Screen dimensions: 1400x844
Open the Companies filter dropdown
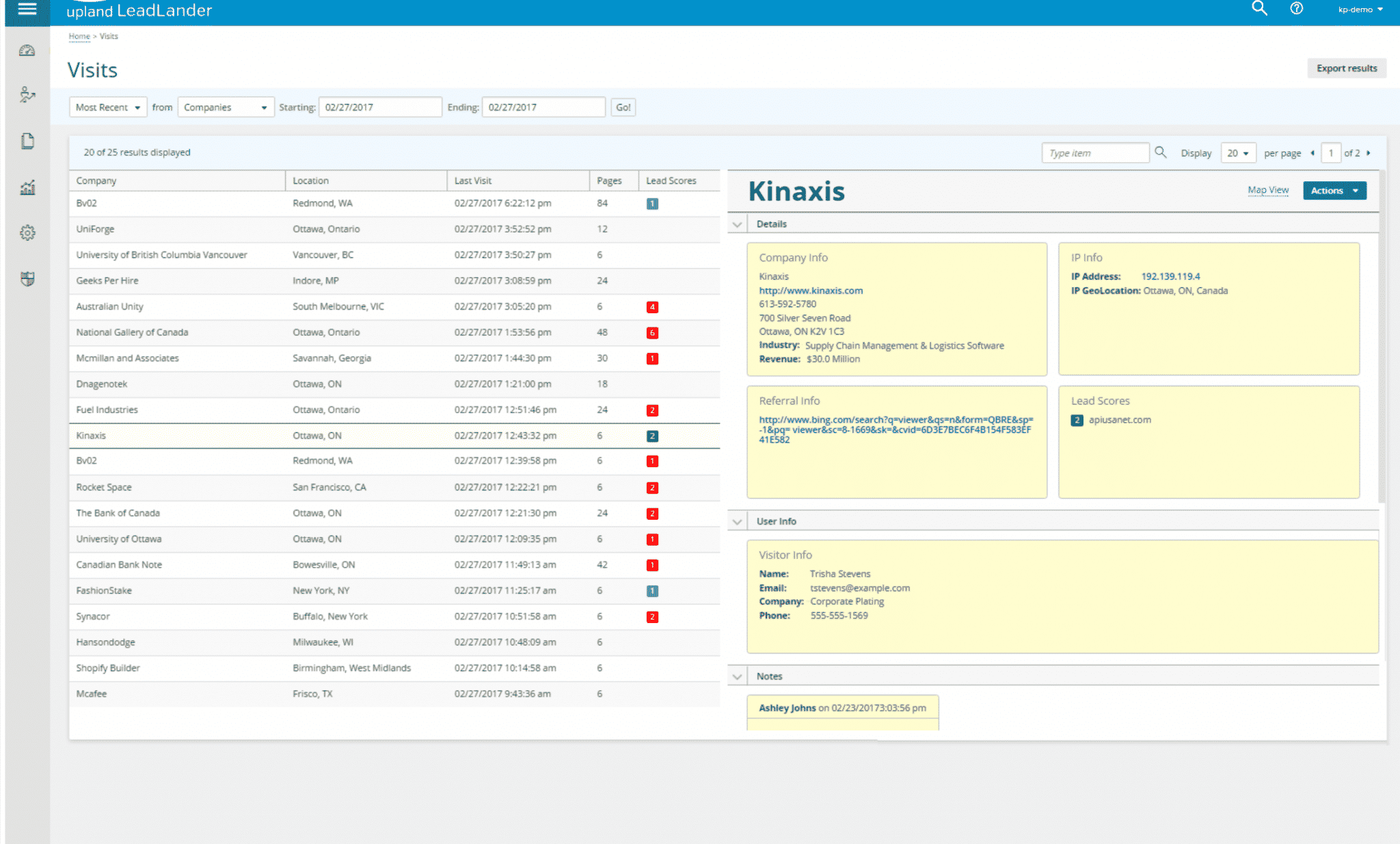point(226,107)
